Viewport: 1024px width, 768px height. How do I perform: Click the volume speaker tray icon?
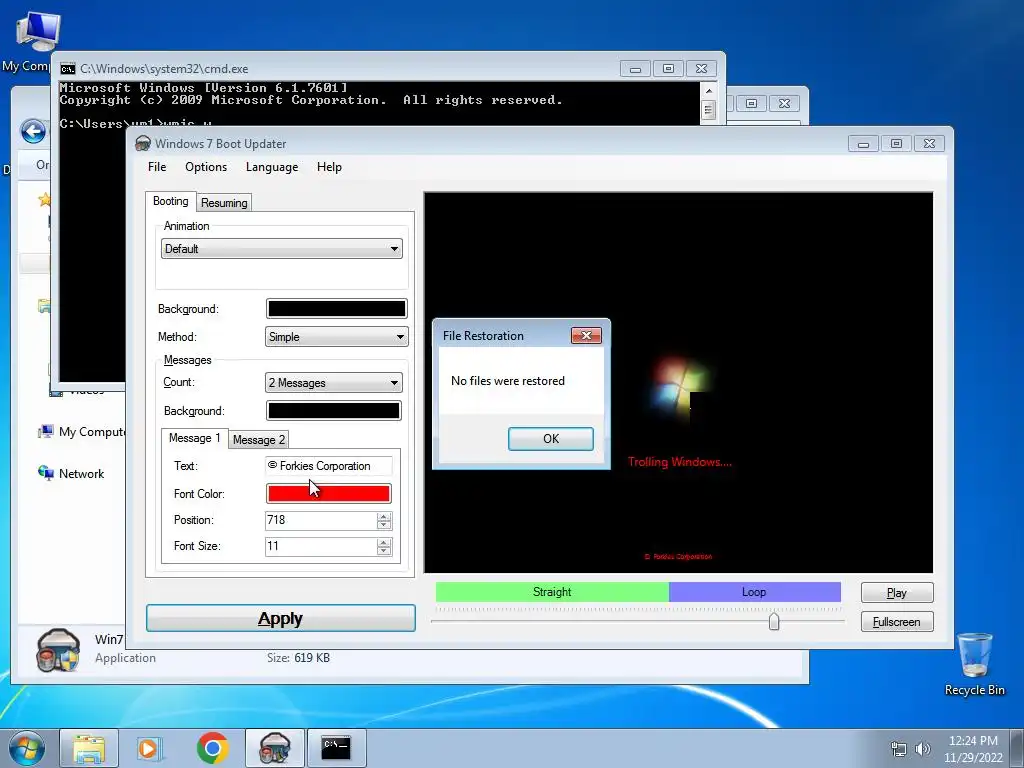click(x=923, y=749)
